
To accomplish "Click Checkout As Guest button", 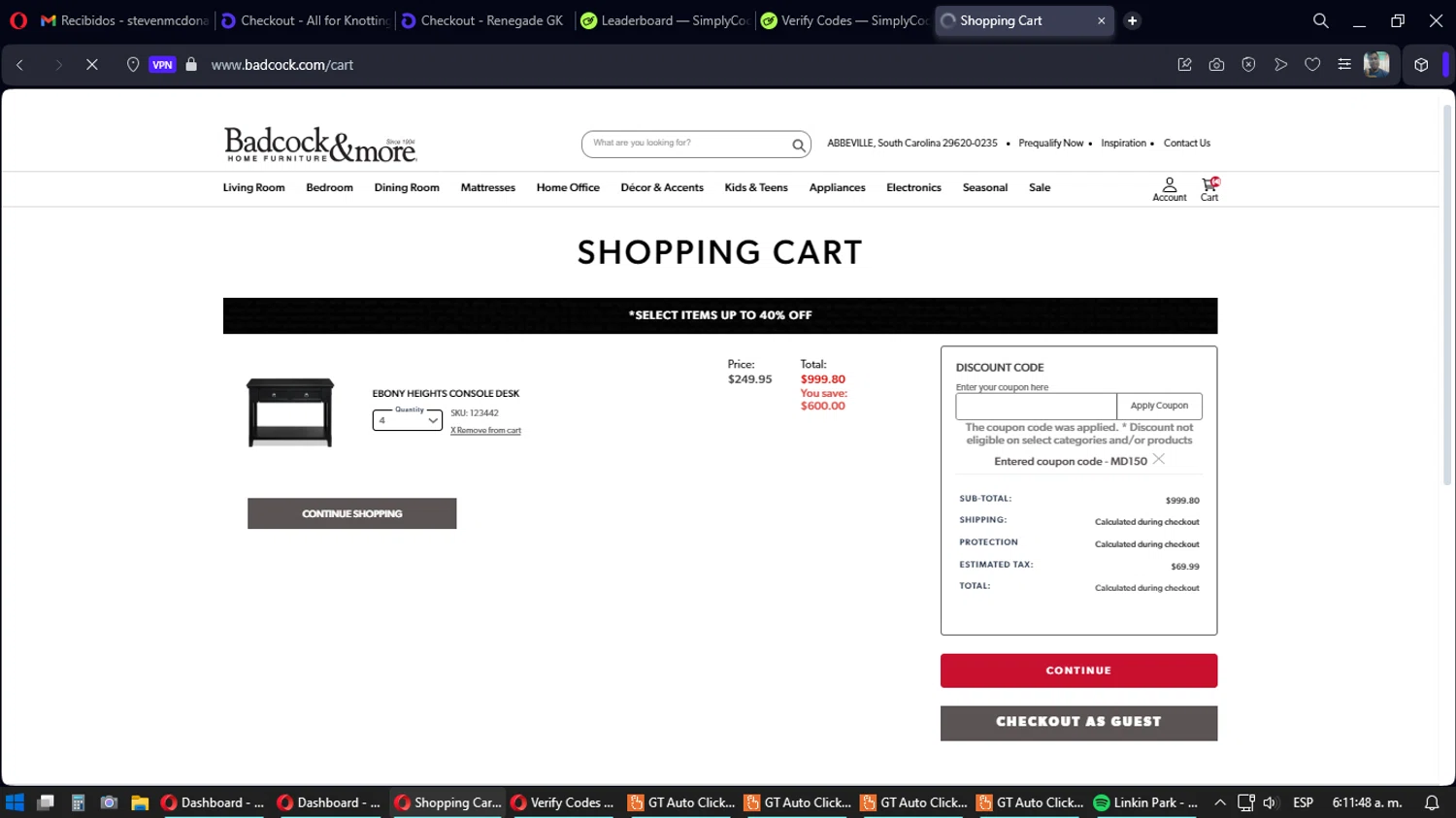I will point(1078,723).
